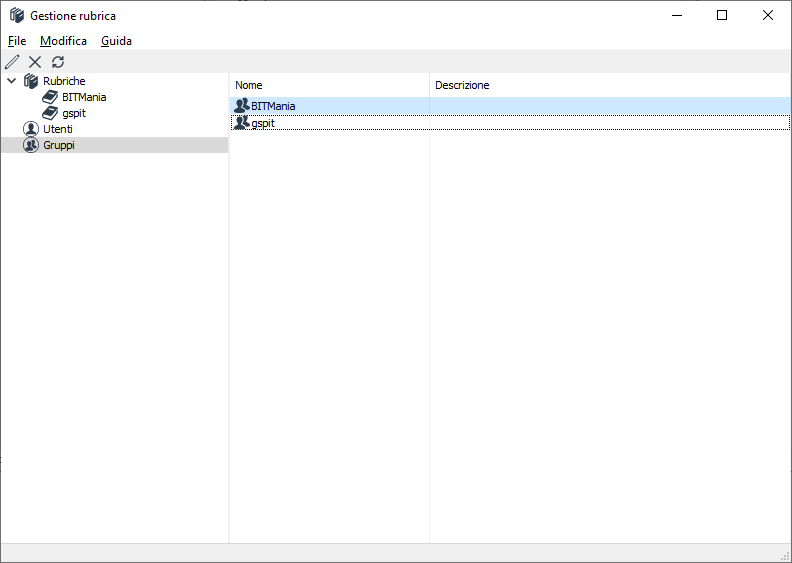Select the Rubriche root node in tree
Viewport: 792px width, 563px height.
point(63,81)
